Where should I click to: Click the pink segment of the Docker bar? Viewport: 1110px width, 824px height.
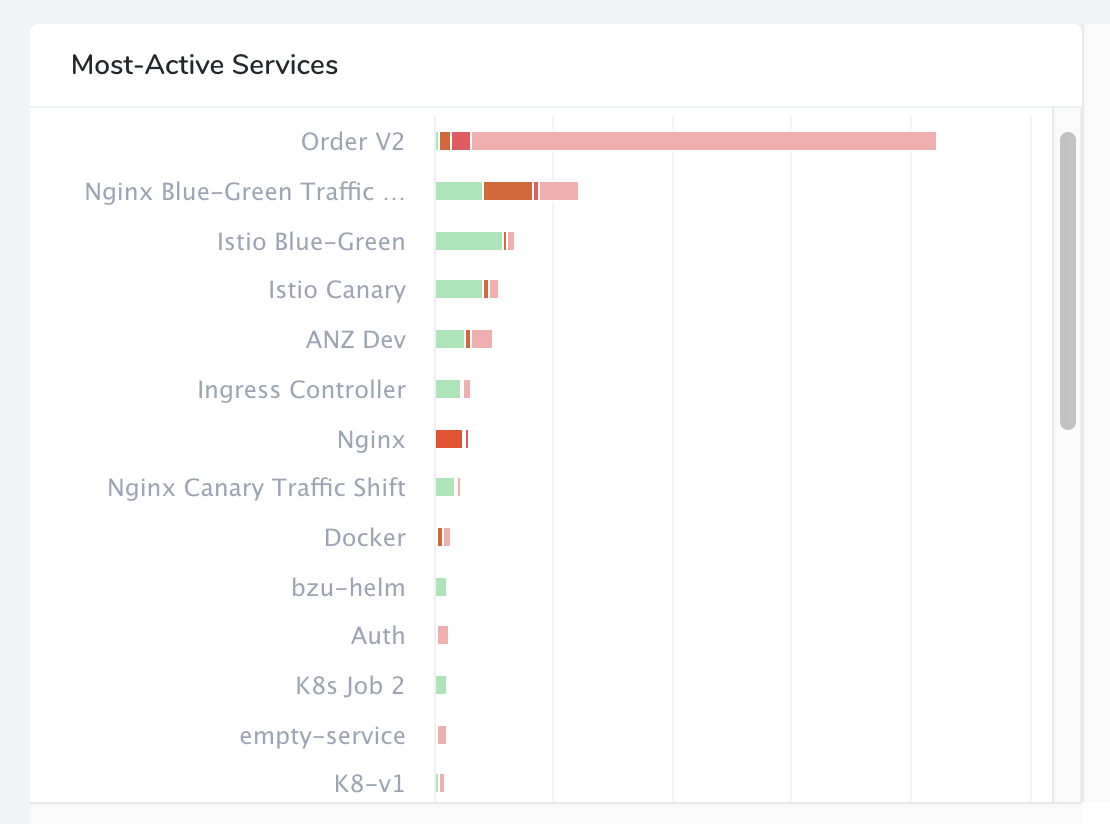point(447,537)
